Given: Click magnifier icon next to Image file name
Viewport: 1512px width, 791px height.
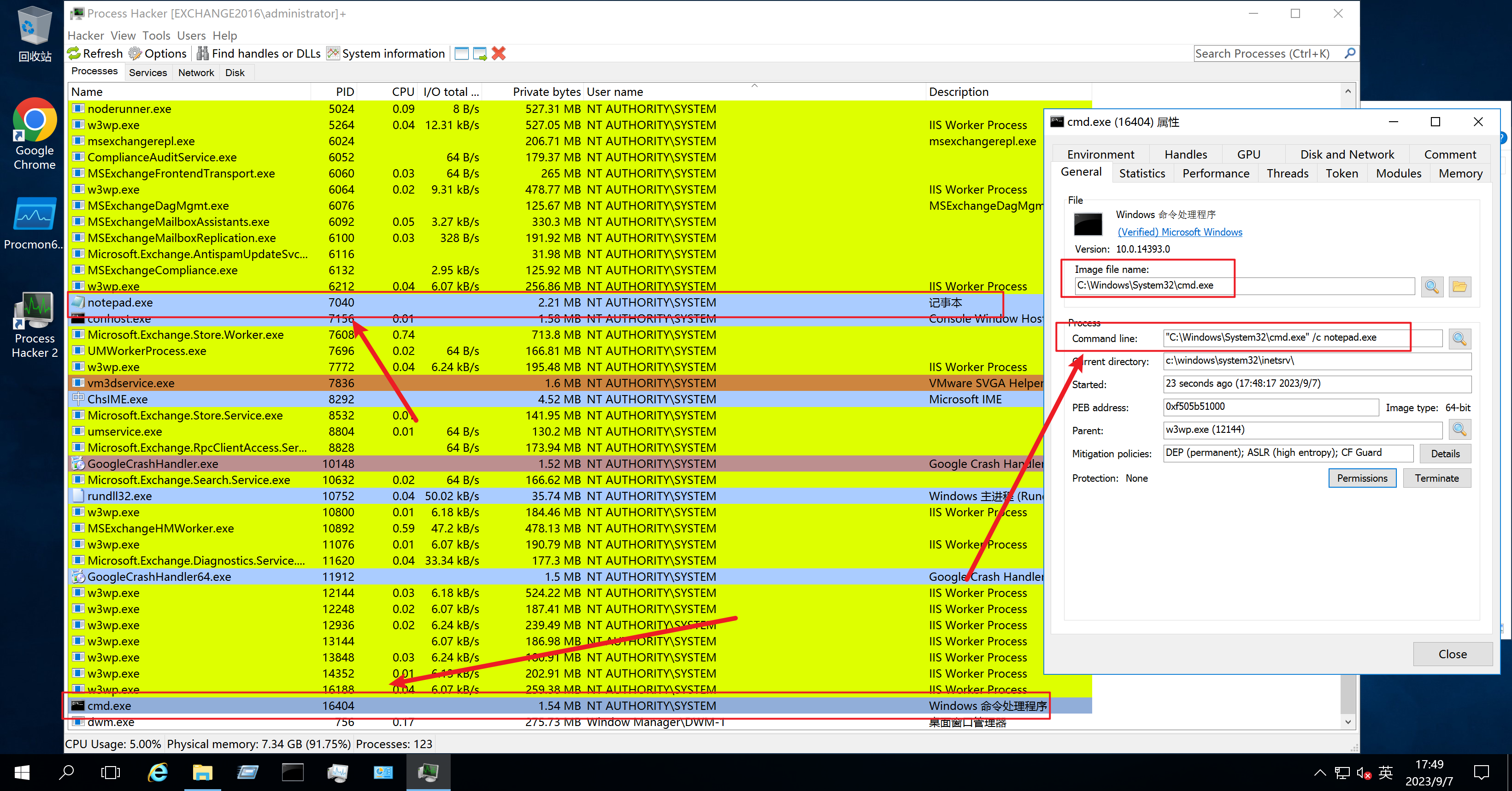Looking at the screenshot, I should point(1432,287).
